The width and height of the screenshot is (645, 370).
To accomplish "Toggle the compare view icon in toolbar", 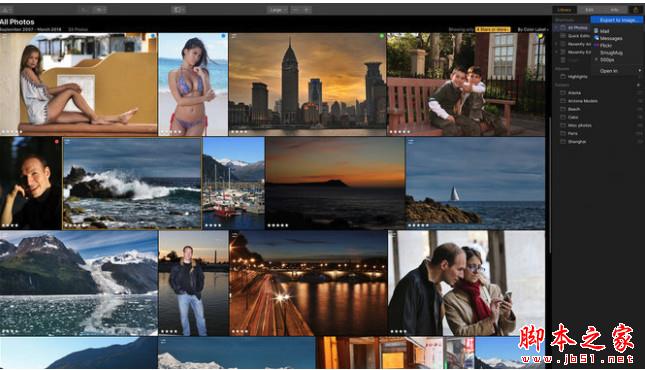I will 178,10.
